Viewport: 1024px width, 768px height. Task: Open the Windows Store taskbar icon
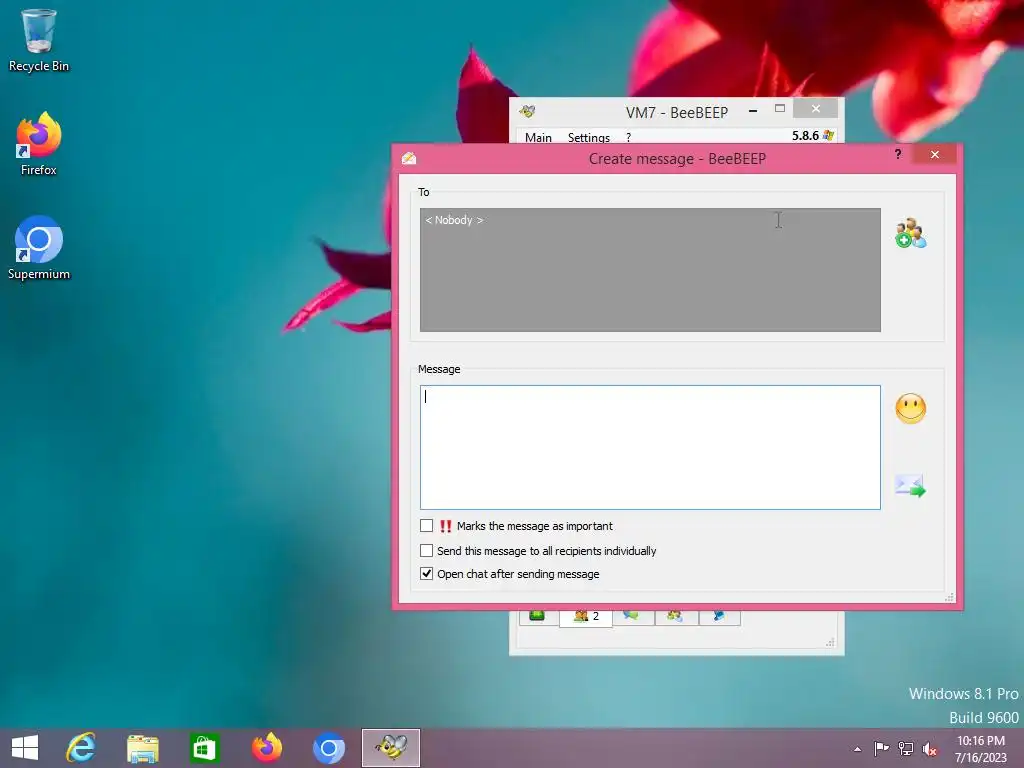coord(204,748)
